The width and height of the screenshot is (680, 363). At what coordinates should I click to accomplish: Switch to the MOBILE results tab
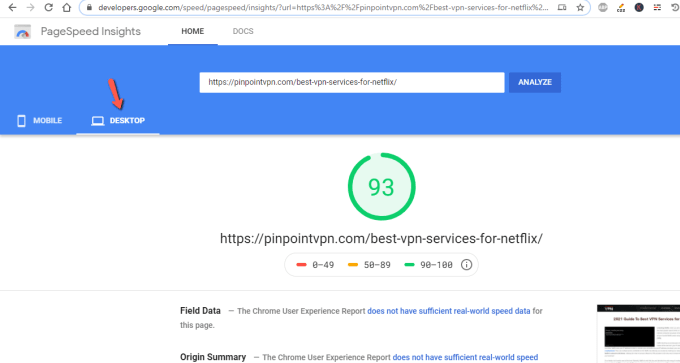point(39,121)
